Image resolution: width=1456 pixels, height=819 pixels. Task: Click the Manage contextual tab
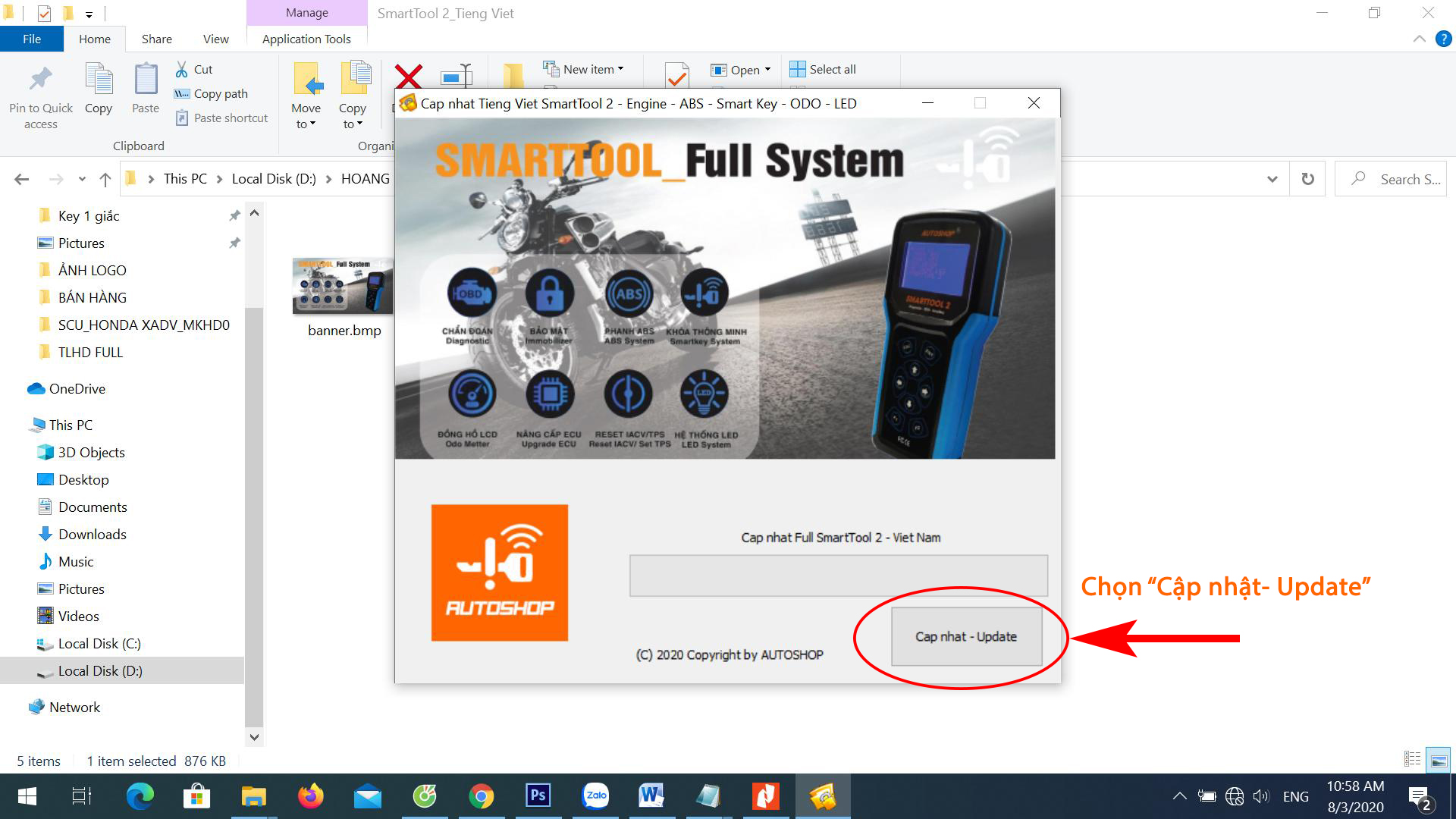coord(307,13)
